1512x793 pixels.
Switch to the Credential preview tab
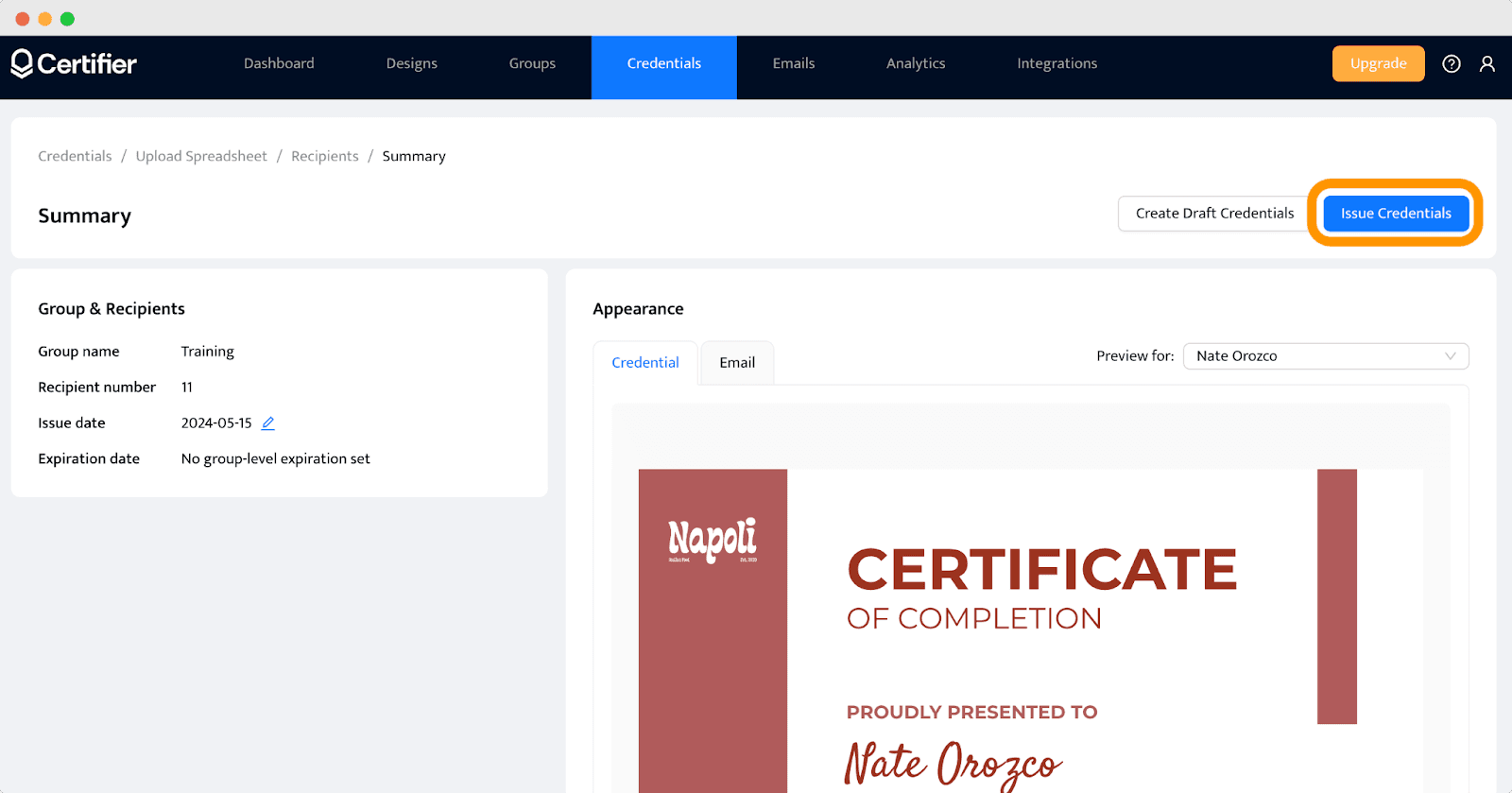(645, 363)
